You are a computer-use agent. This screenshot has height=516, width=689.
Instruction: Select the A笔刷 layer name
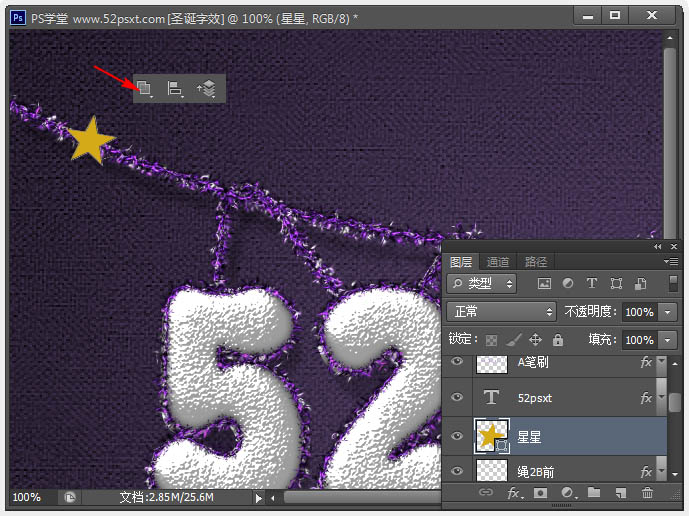pyautogui.click(x=533, y=362)
